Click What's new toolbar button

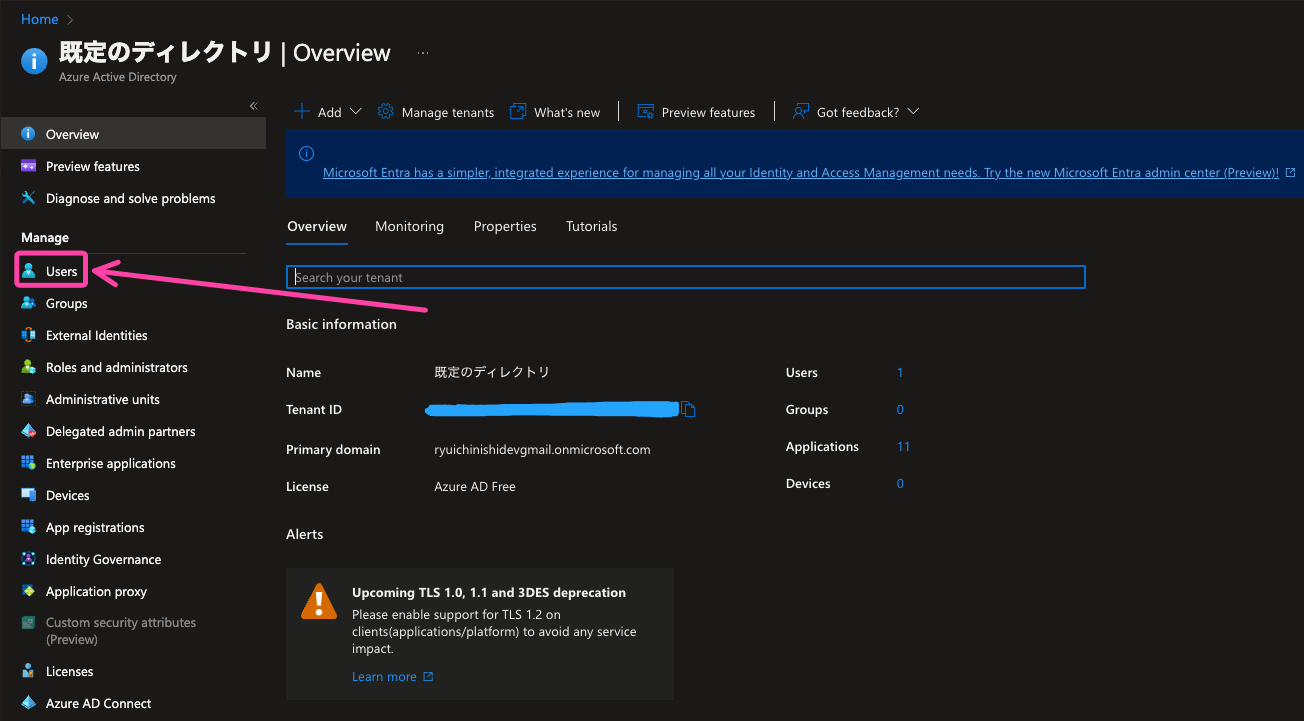click(555, 112)
